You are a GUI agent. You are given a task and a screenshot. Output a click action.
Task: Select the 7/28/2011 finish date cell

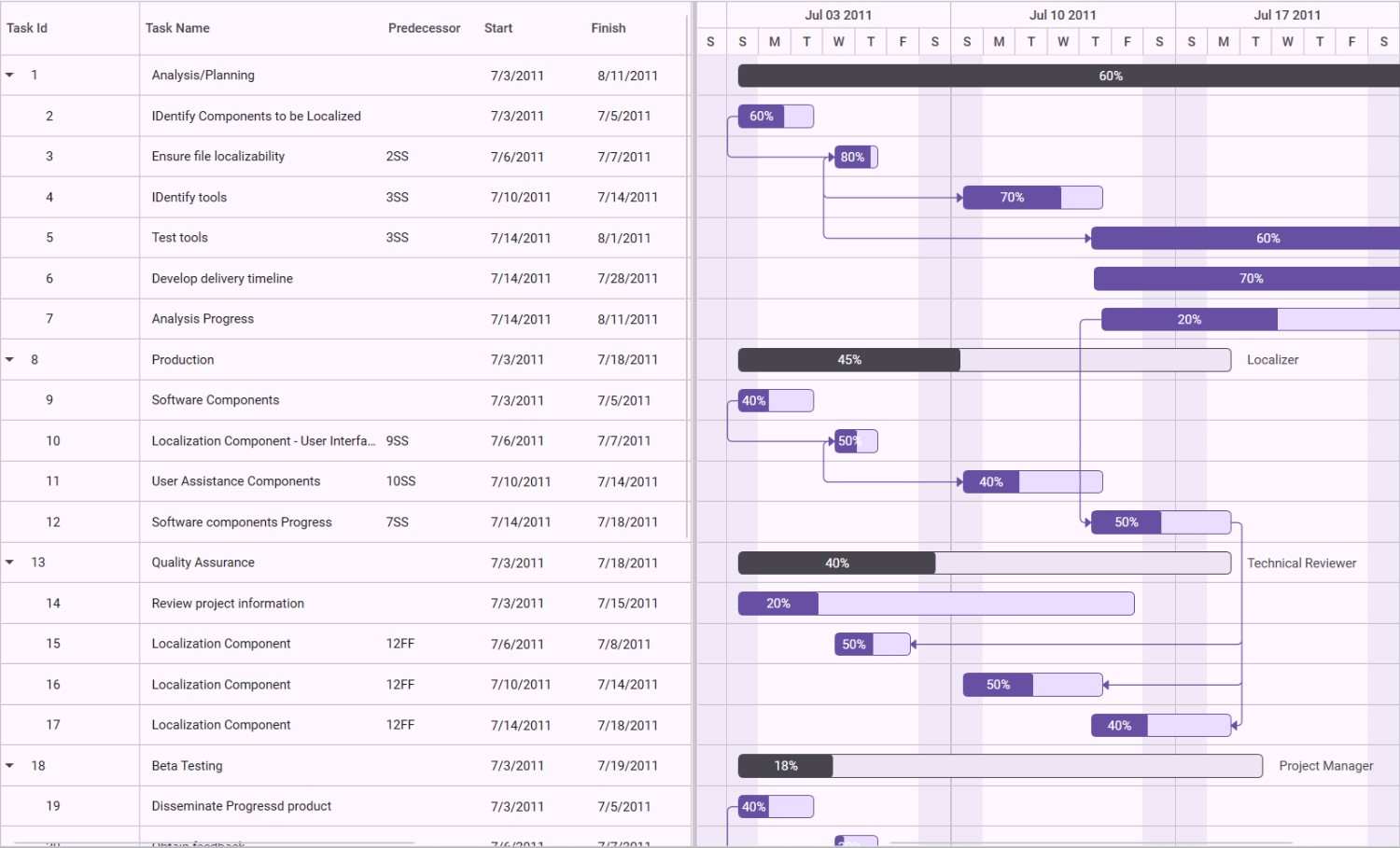pos(628,278)
